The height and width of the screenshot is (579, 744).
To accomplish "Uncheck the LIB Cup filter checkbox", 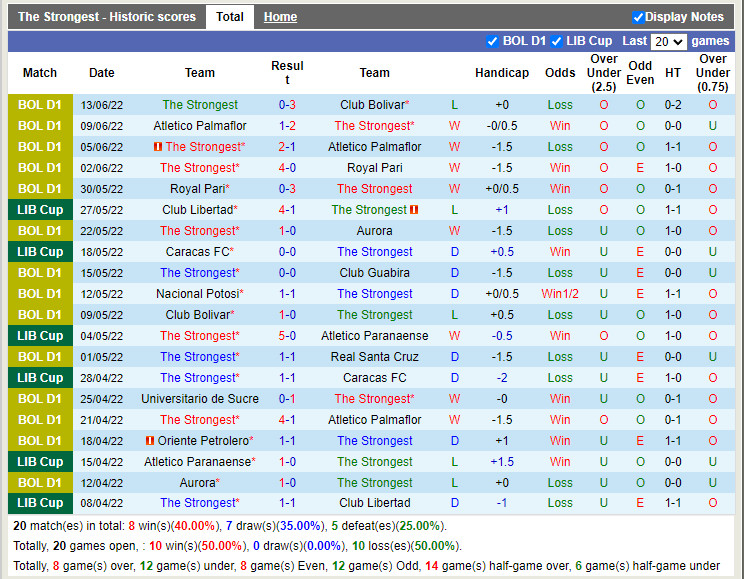I will pos(557,41).
